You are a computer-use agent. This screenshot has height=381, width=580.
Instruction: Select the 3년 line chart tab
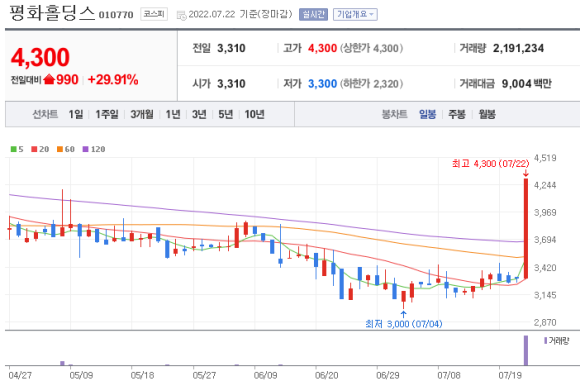pos(199,114)
